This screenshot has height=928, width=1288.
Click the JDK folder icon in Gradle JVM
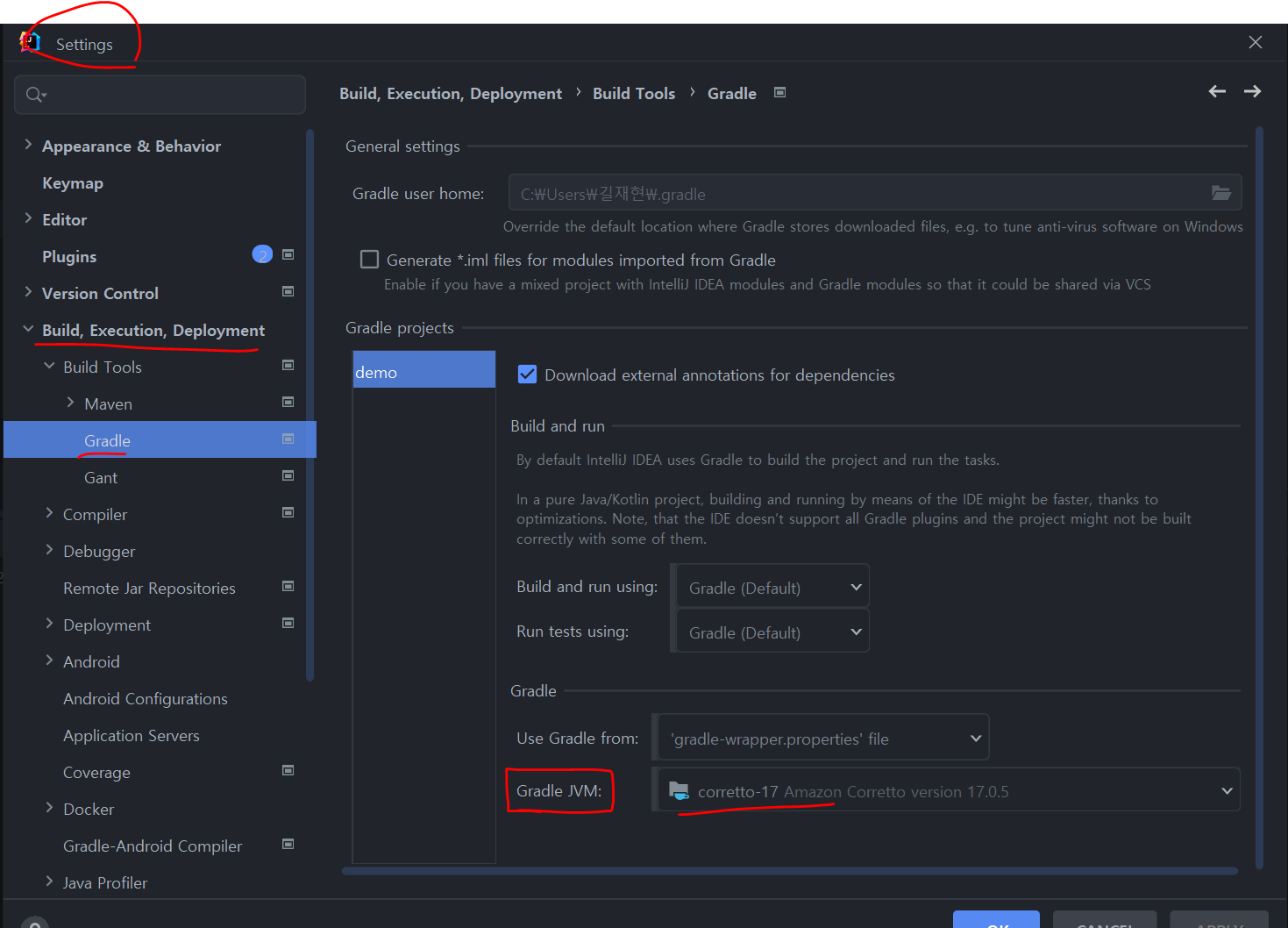click(679, 790)
